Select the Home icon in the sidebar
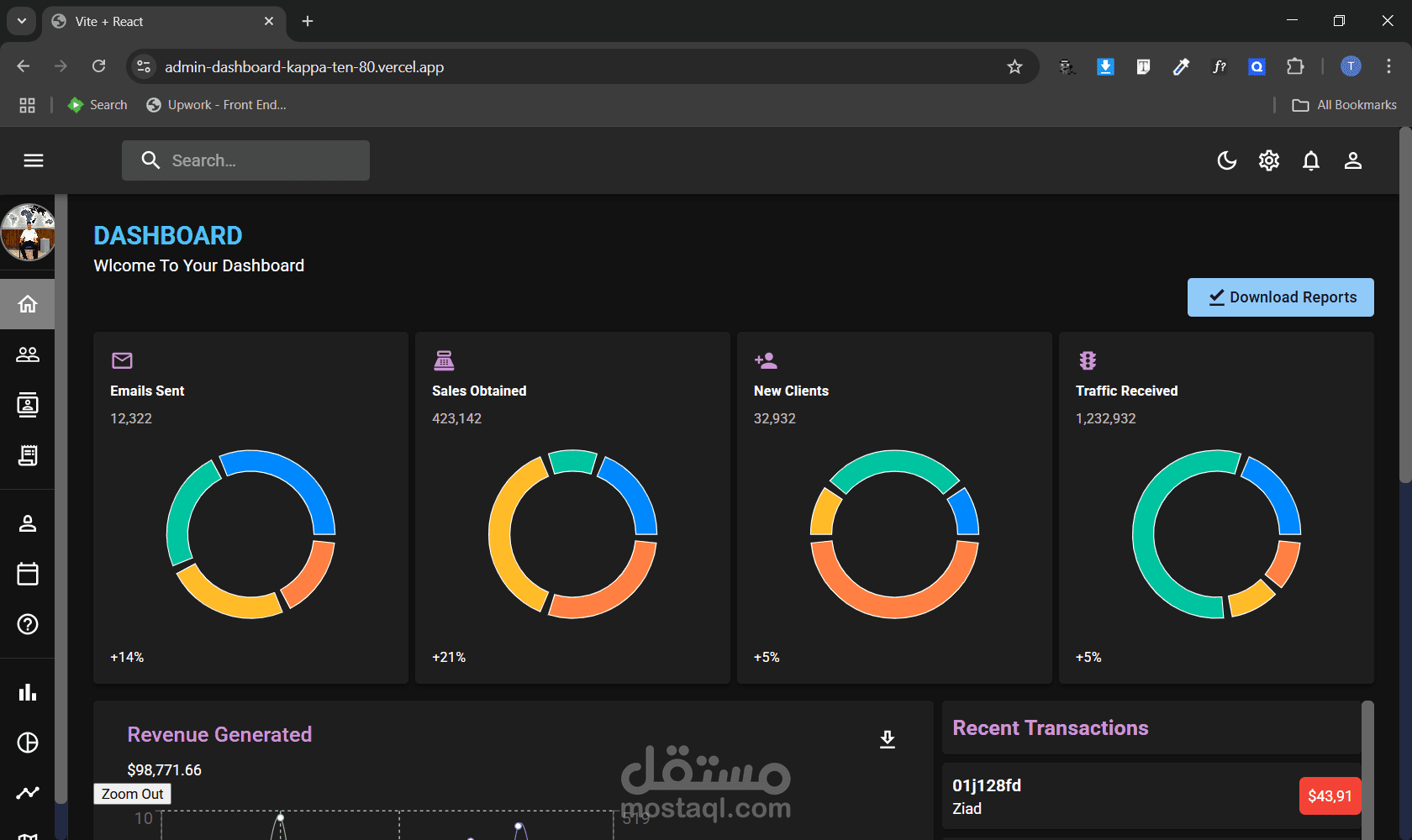 [28, 303]
